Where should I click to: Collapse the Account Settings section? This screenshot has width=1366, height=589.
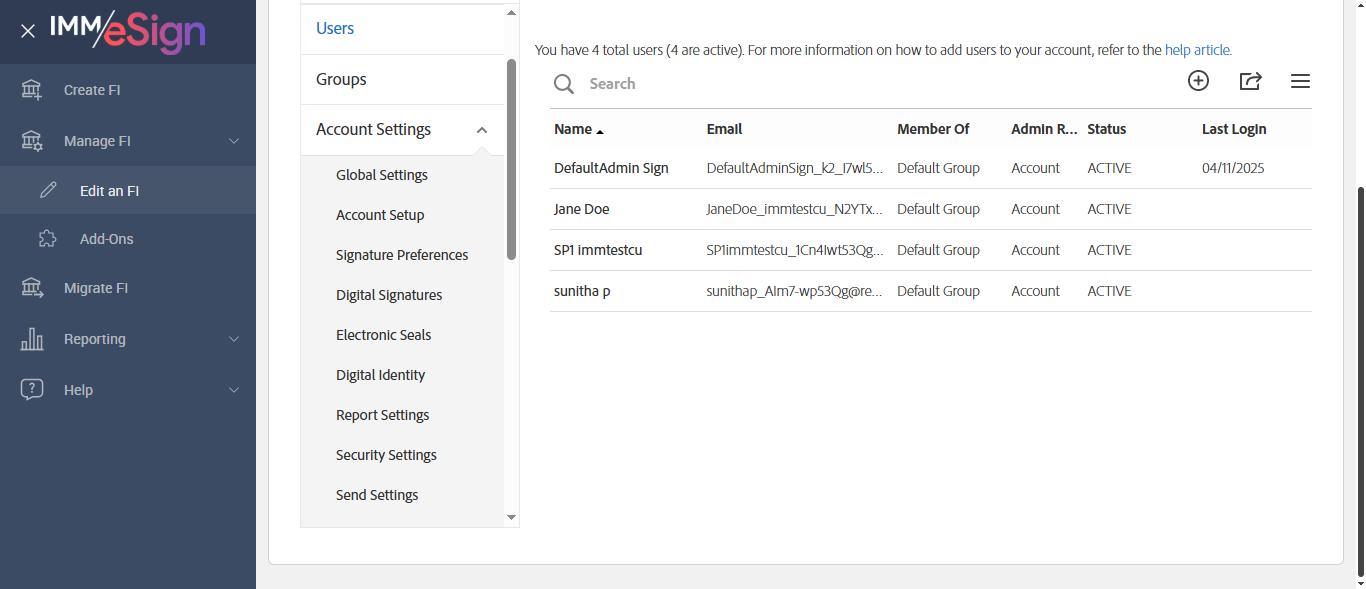click(482, 130)
